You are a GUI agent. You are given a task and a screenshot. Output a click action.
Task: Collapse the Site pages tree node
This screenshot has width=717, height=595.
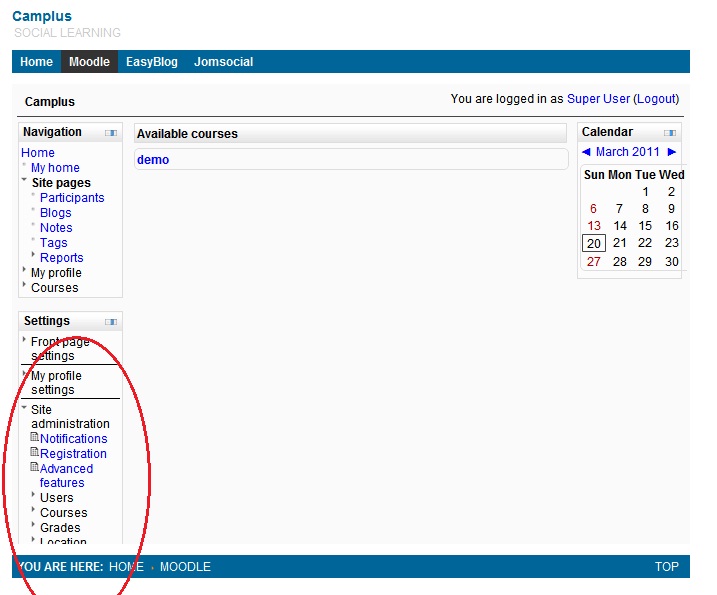click(25, 181)
